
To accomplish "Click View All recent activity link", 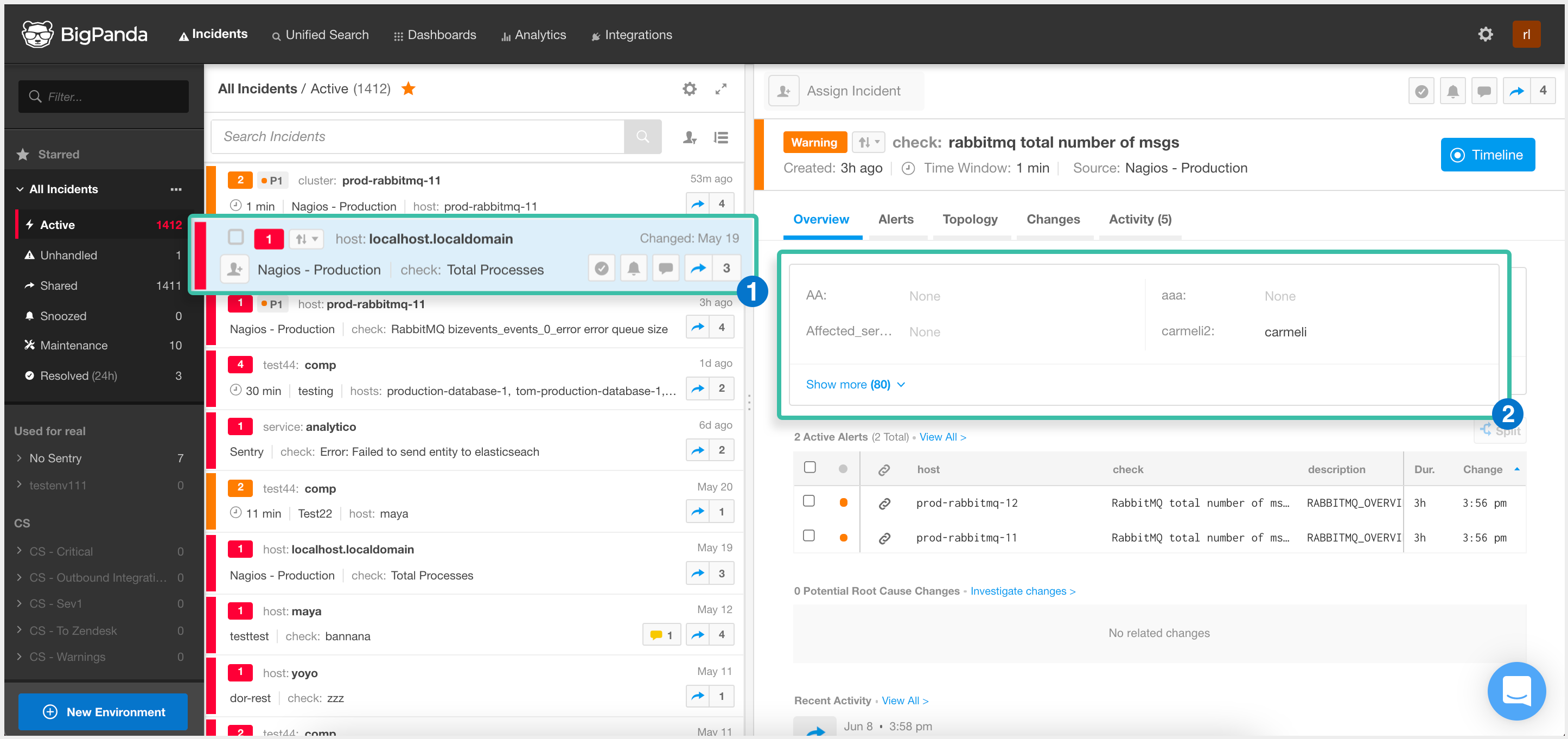I will click(904, 700).
